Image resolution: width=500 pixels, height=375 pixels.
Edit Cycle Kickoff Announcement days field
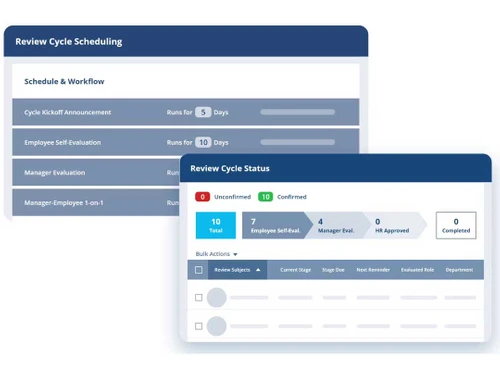pyautogui.click(x=203, y=112)
